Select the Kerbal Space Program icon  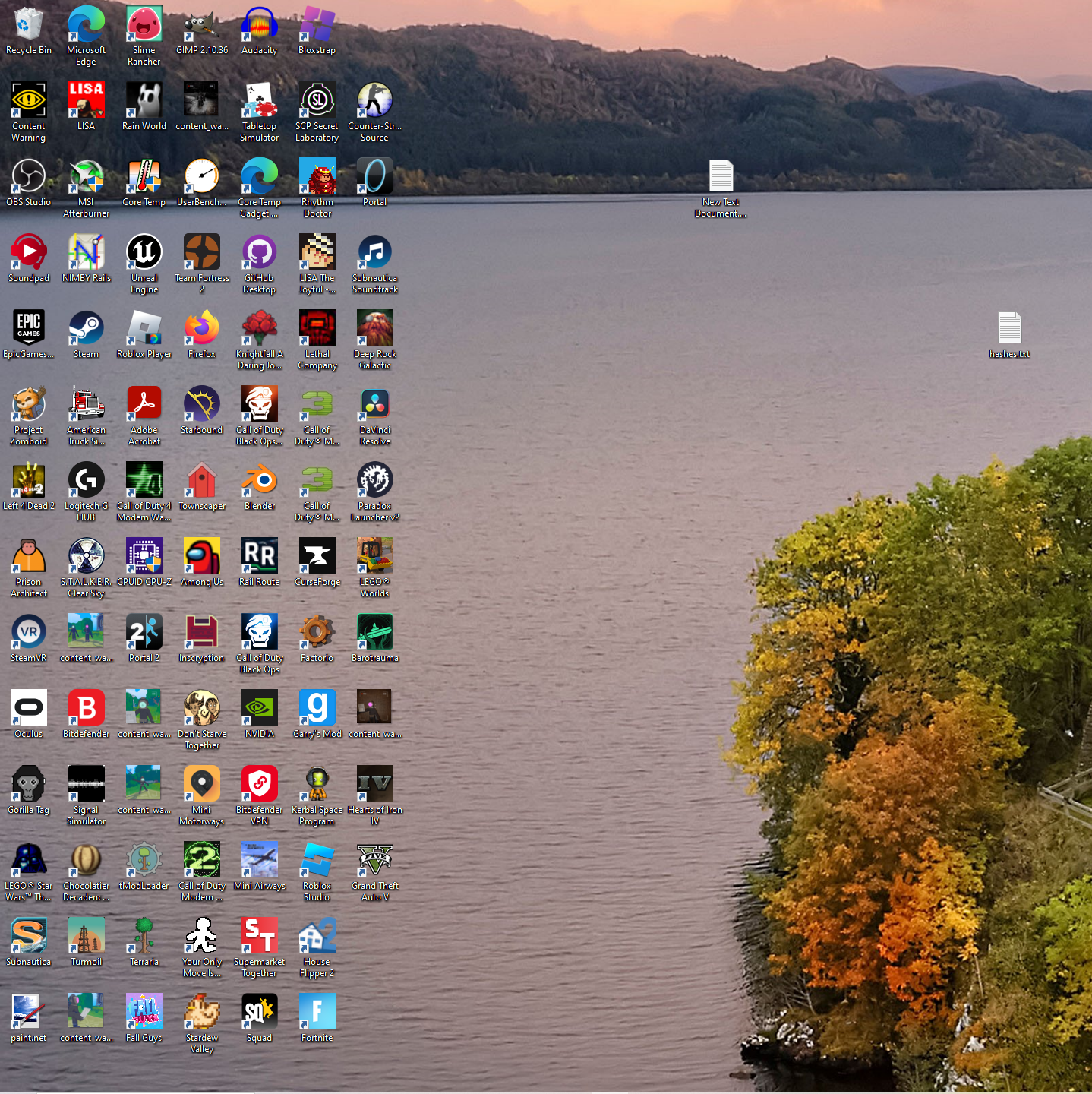(x=317, y=784)
